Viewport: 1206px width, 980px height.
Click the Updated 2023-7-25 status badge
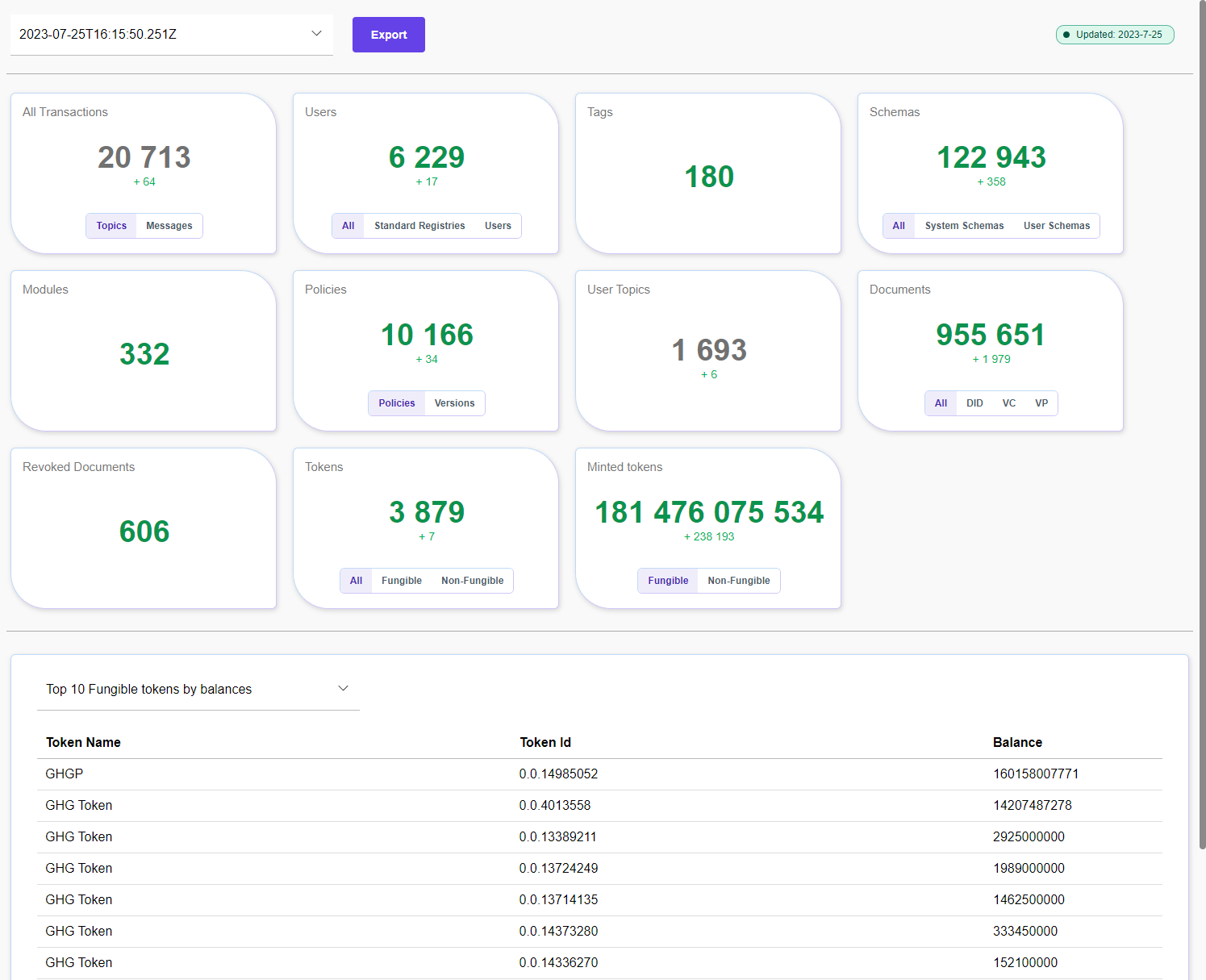tap(1114, 35)
